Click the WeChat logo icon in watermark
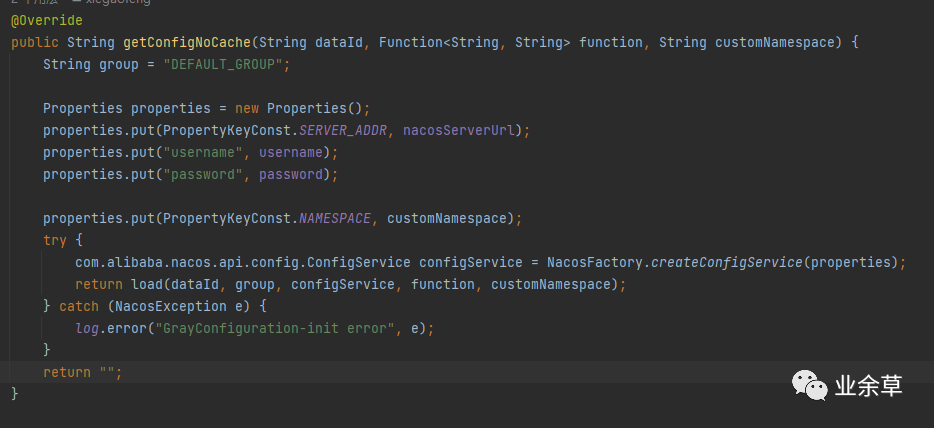The image size is (934, 428). point(810,386)
